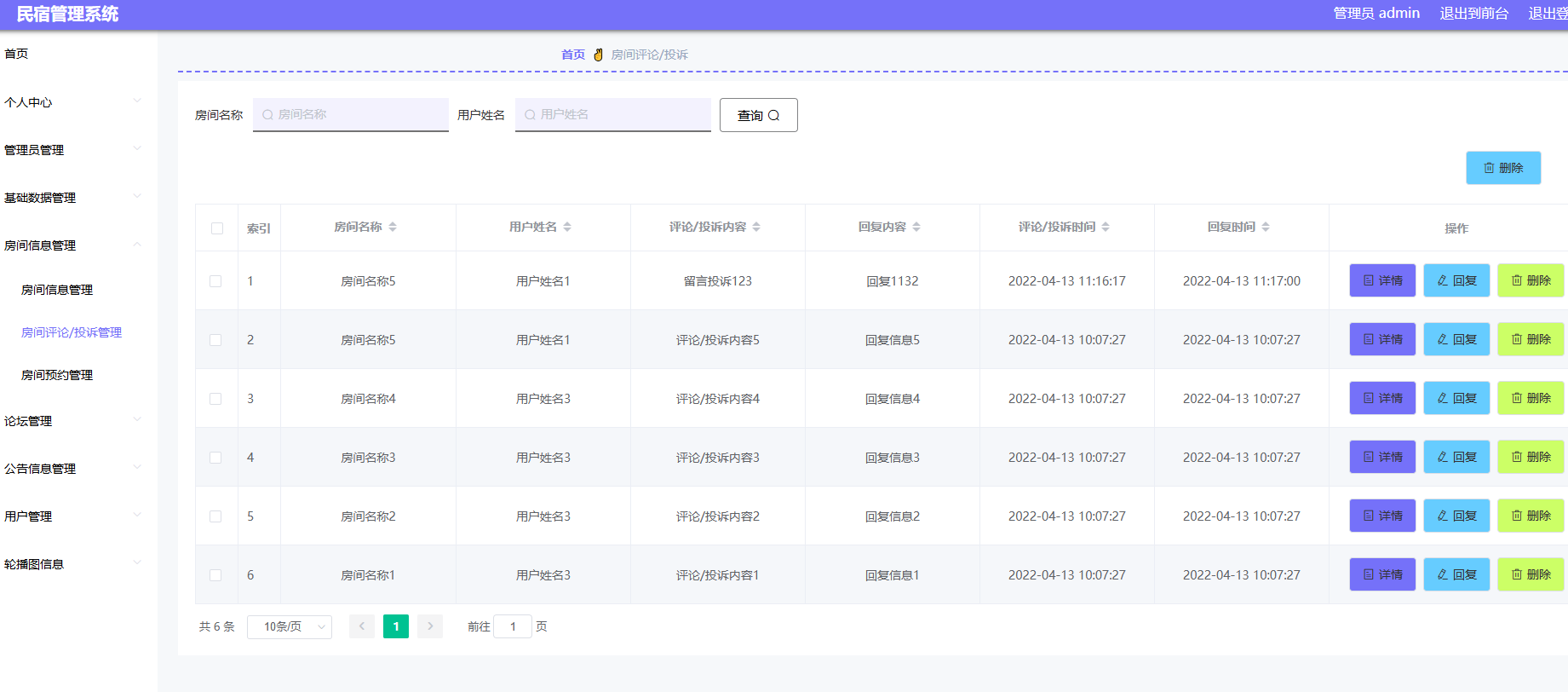Reply to the 评论/投诉内容4 row

1456,398
